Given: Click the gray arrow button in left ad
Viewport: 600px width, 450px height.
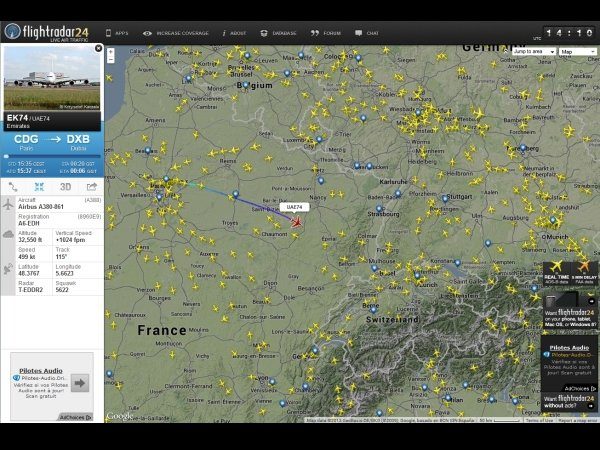Looking at the screenshot, I should 80,383.
